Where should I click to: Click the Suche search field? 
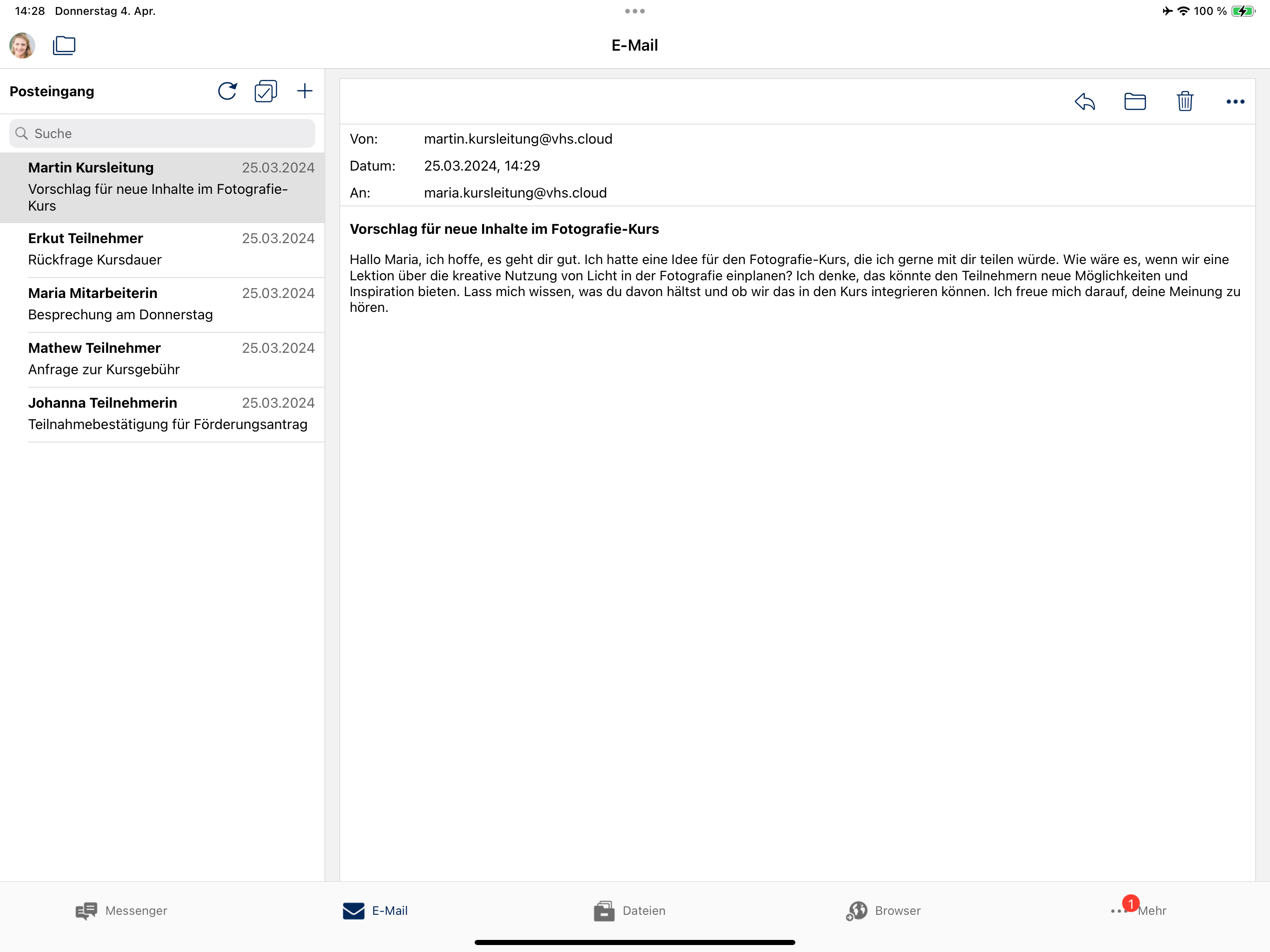(x=162, y=133)
